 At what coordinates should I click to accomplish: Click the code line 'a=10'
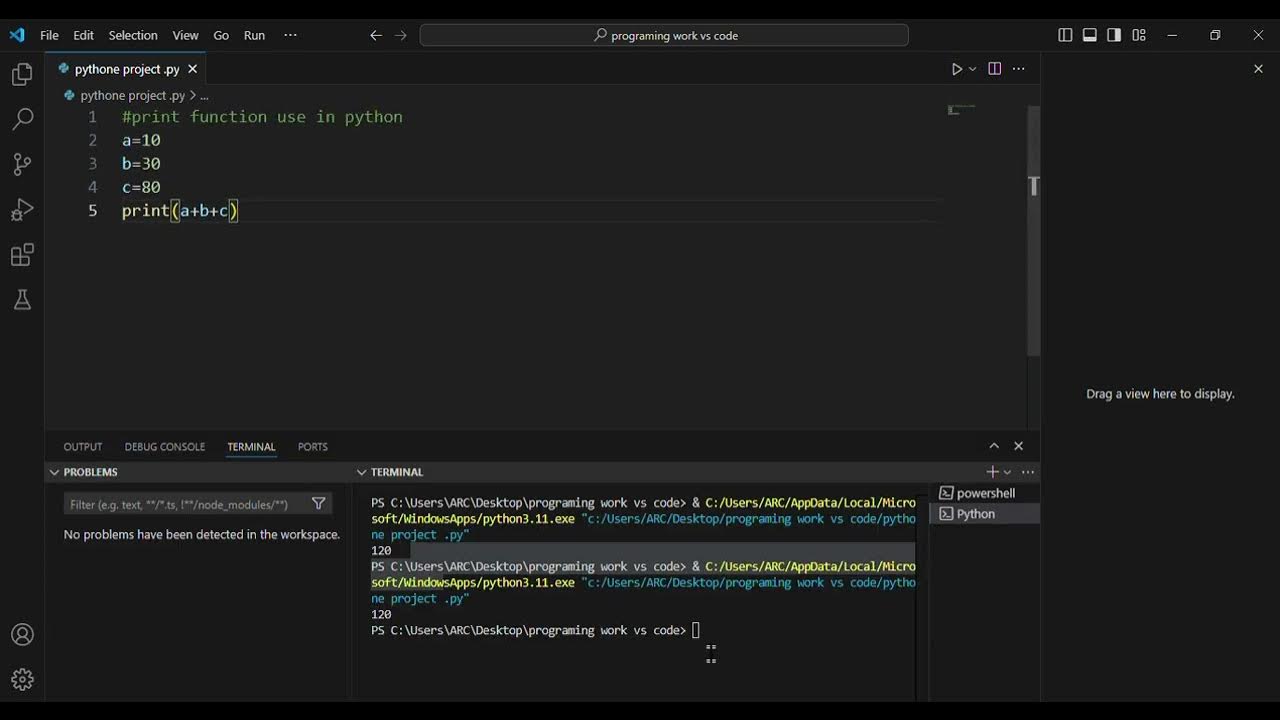(141, 140)
